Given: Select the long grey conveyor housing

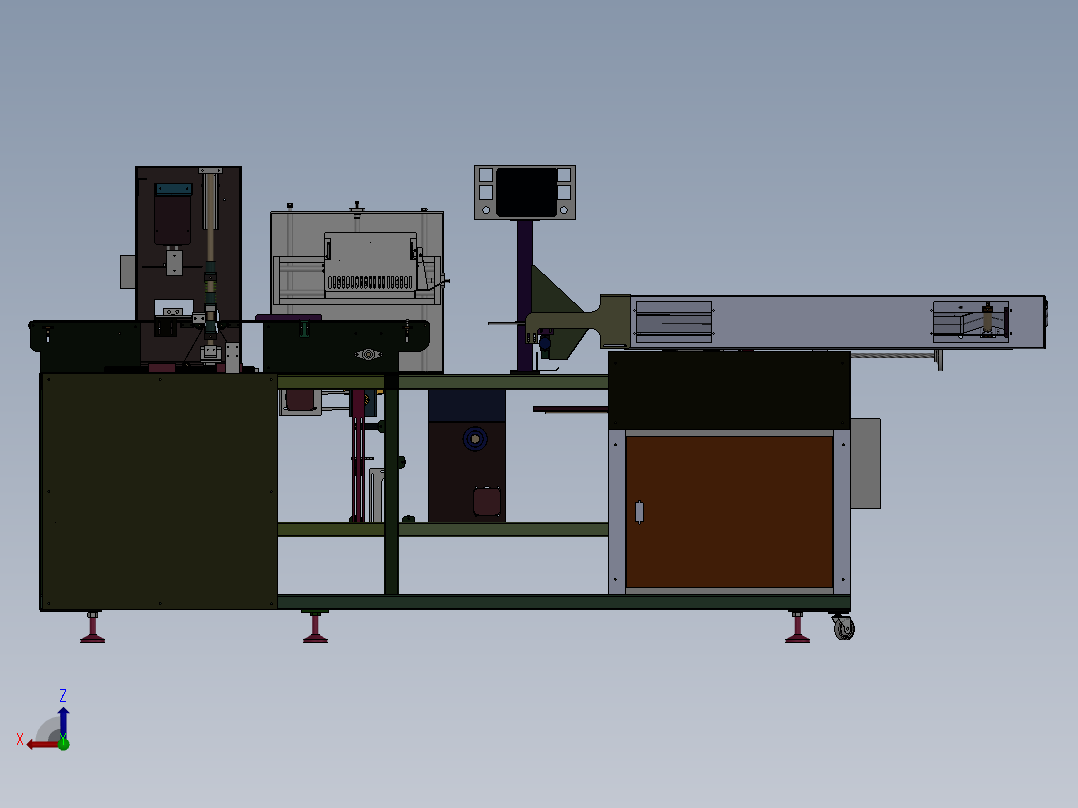Looking at the screenshot, I should click(x=838, y=323).
